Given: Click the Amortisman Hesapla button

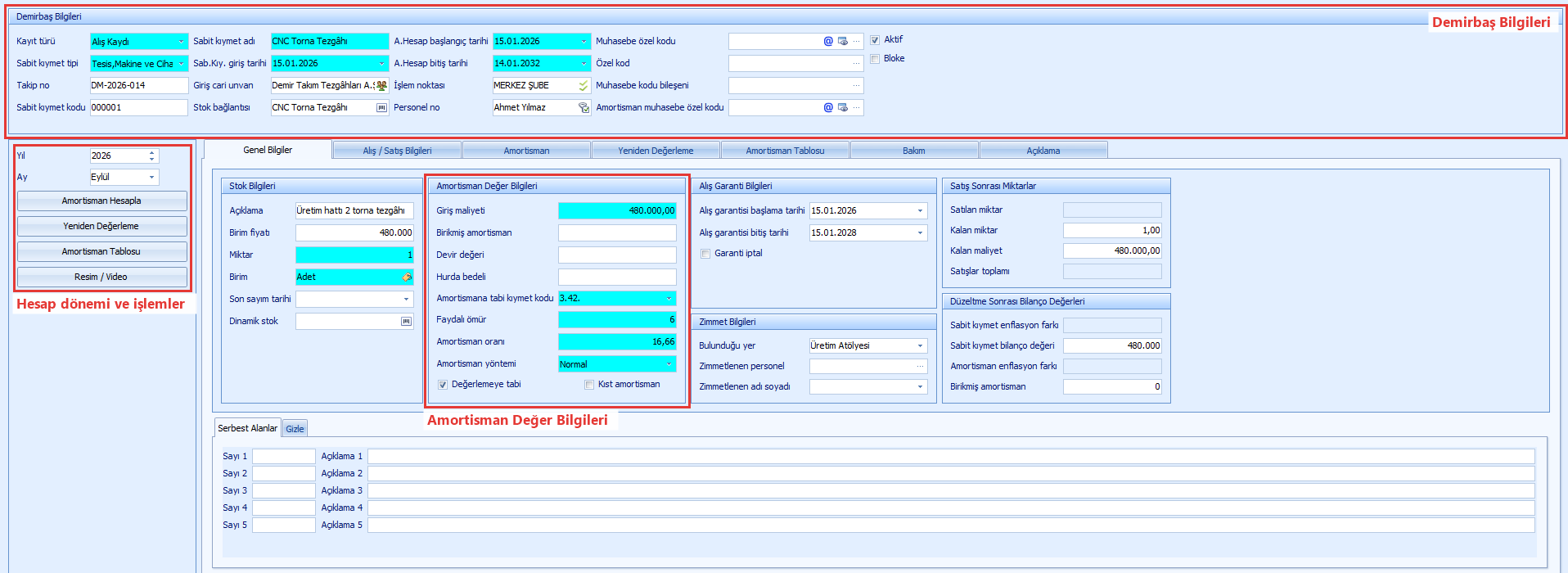Looking at the screenshot, I should click(x=101, y=201).
